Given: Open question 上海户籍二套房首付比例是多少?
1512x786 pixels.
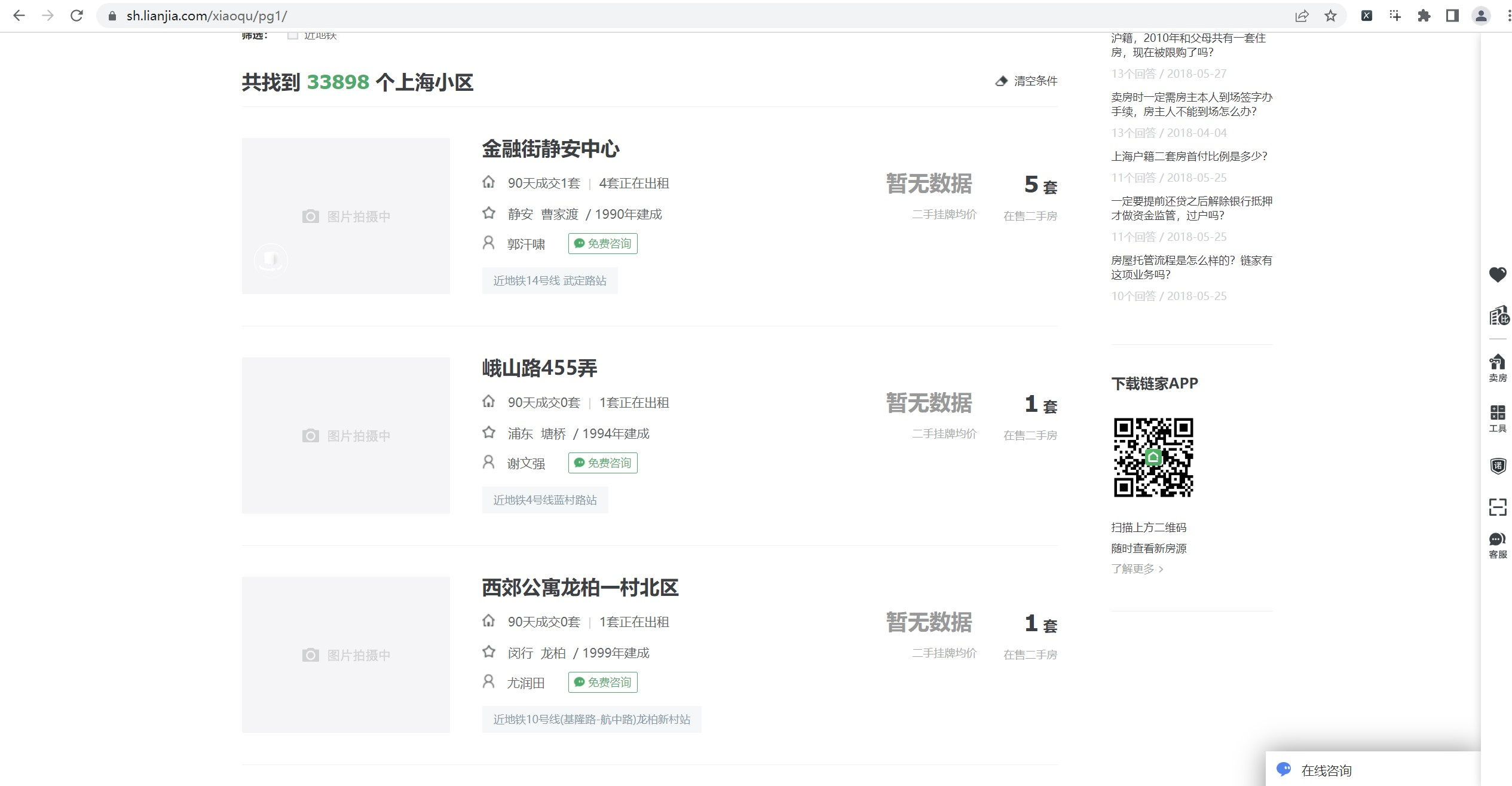Looking at the screenshot, I should [1189, 156].
